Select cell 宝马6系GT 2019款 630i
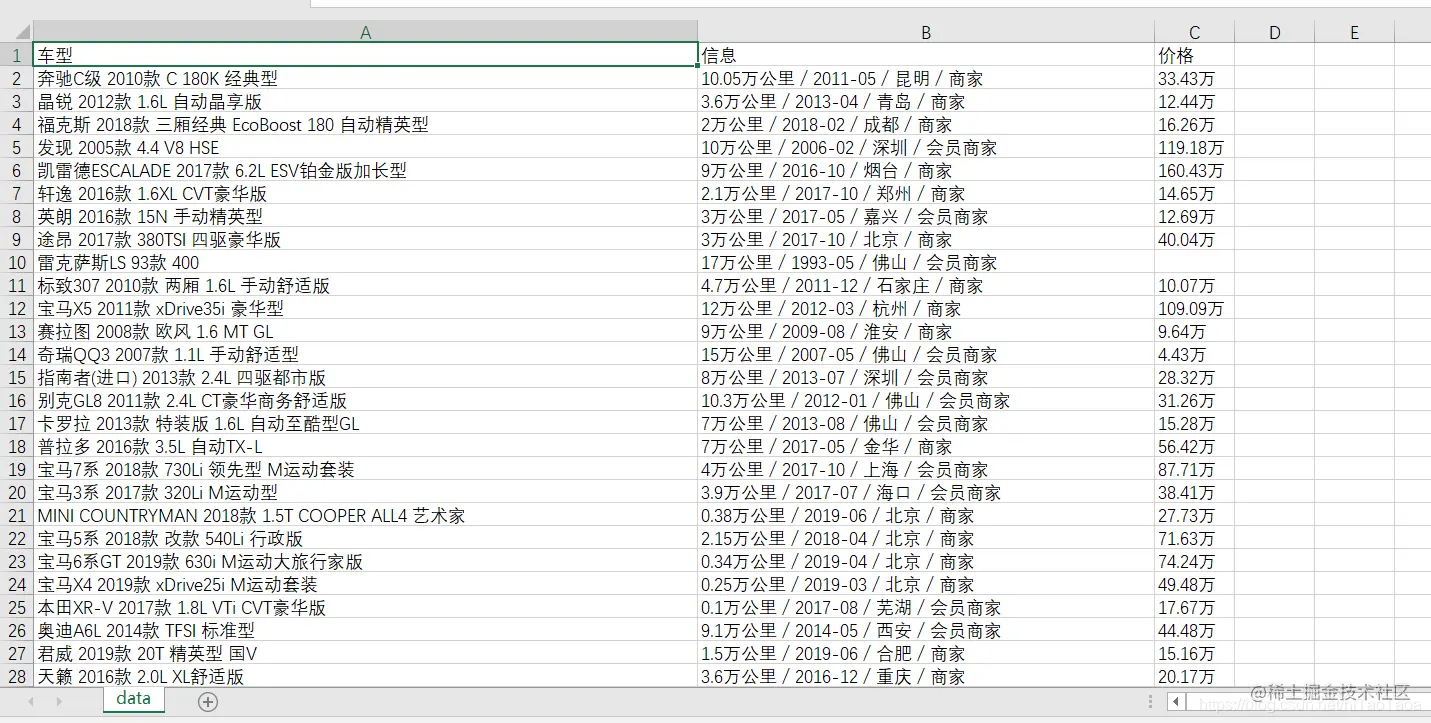Viewport: 1431px width, 723px height. point(366,561)
